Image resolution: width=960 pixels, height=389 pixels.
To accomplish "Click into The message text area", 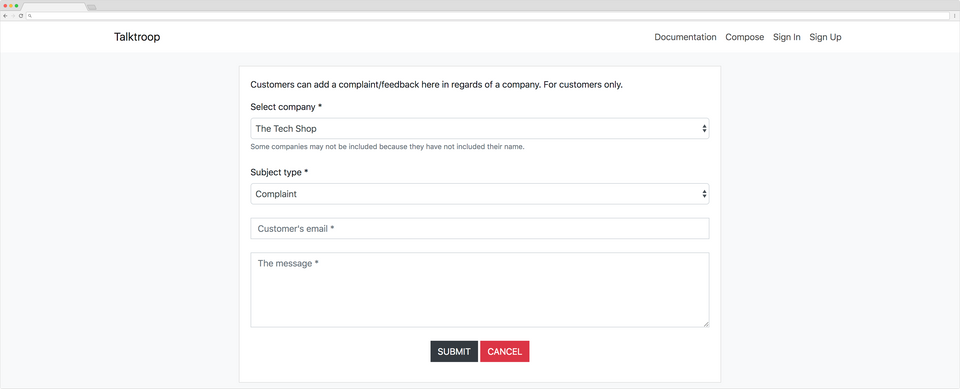I will (x=480, y=290).
